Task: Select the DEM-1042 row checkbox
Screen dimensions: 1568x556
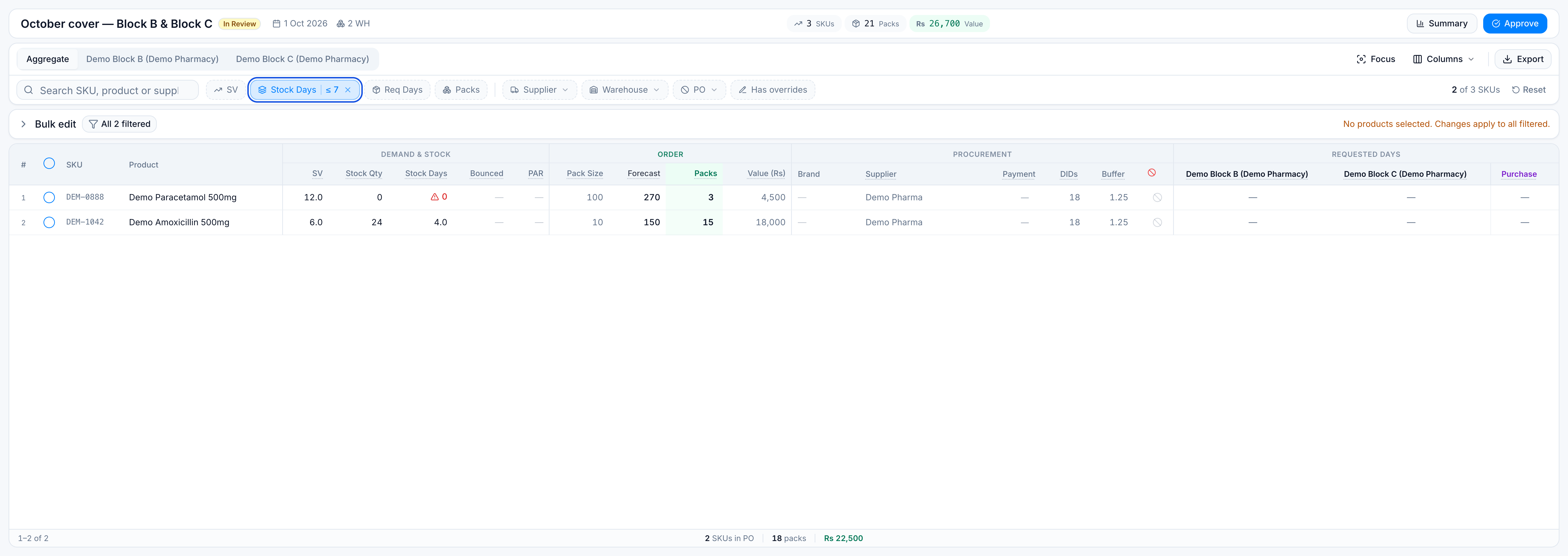Action: (x=49, y=222)
